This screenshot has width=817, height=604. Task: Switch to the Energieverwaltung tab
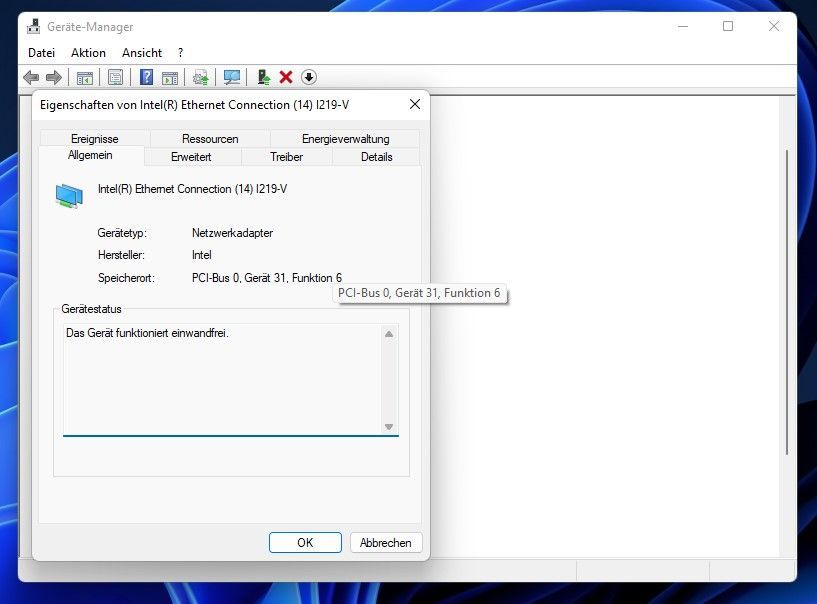point(345,139)
